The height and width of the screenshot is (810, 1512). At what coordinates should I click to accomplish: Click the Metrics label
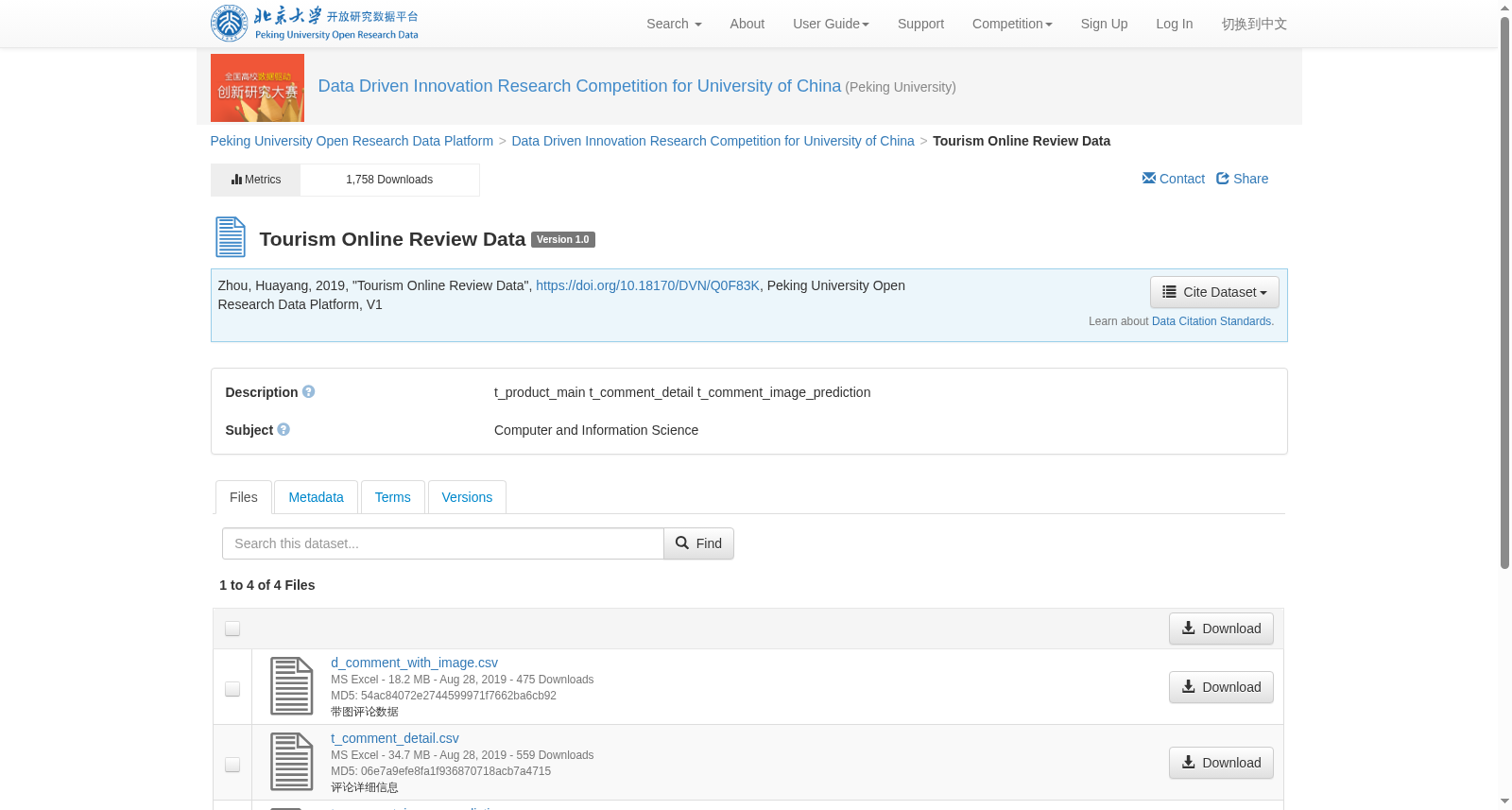click(263, 180)
